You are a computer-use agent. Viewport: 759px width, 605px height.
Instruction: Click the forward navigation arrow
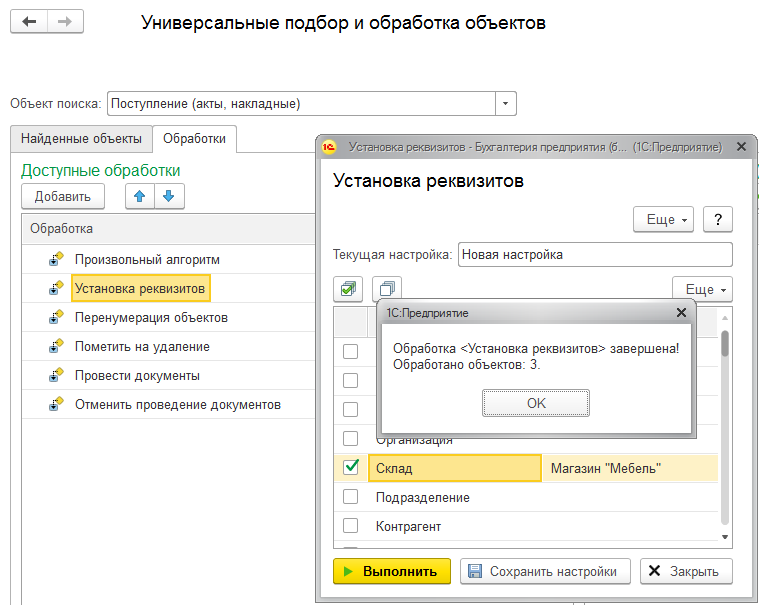(x=65, y=22)
